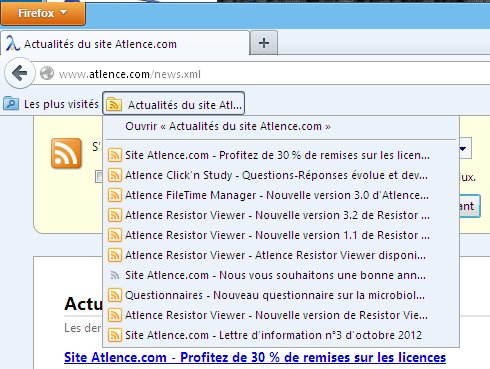The width and height of the screenshot is (490, 369).
Task: Open the Firefox application menu button
Action: [43, 13]
